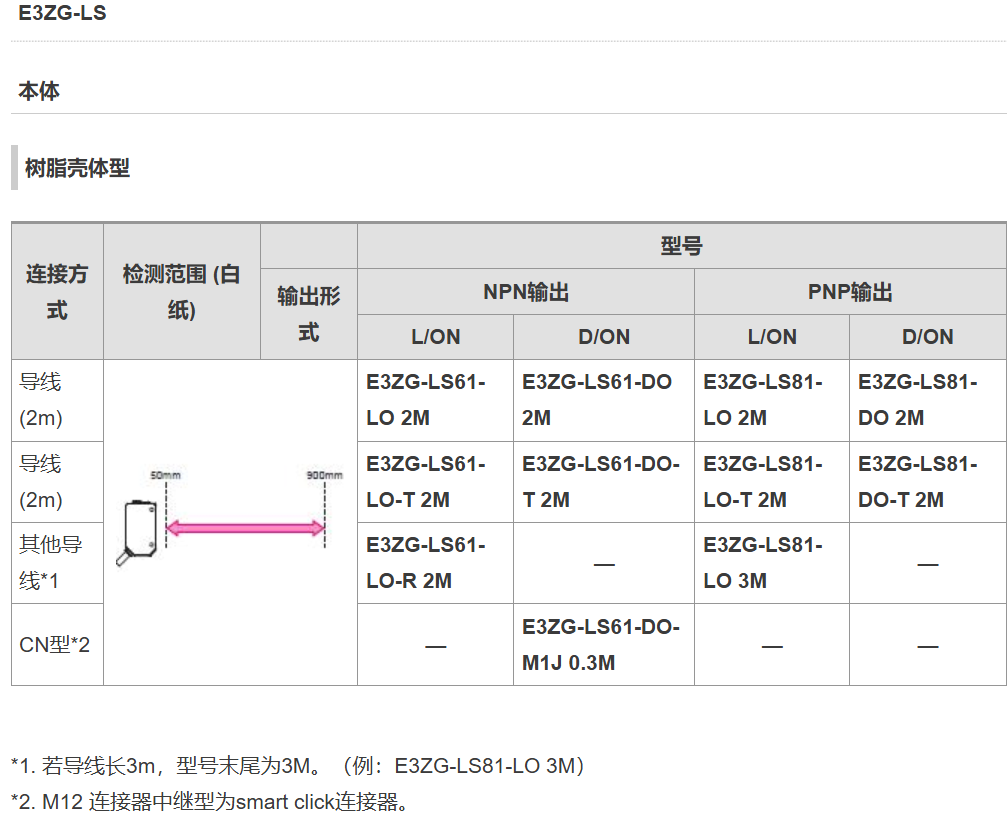
Task: Click model E3ZG-LS61-DO-M1J 0.3M
Action: (x=600, y=645)
